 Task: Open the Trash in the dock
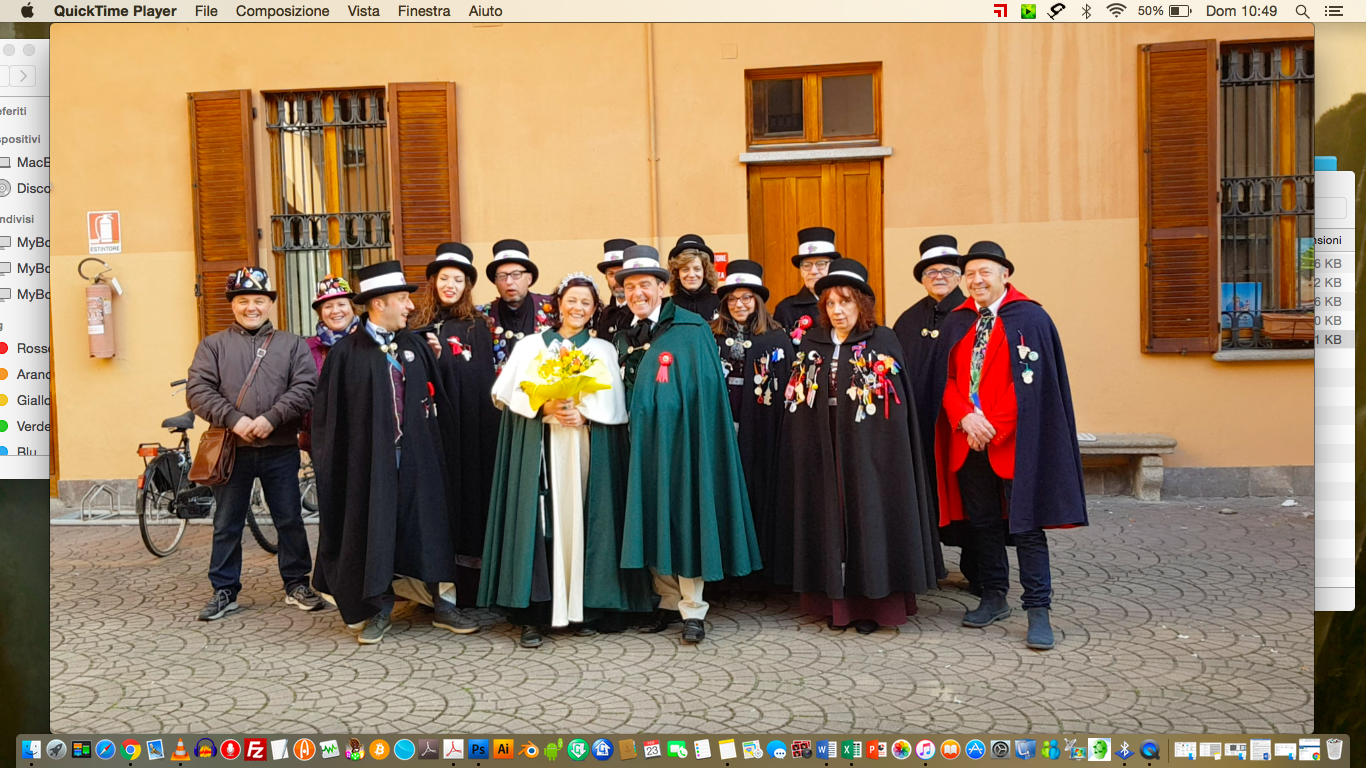[1334, 749]
